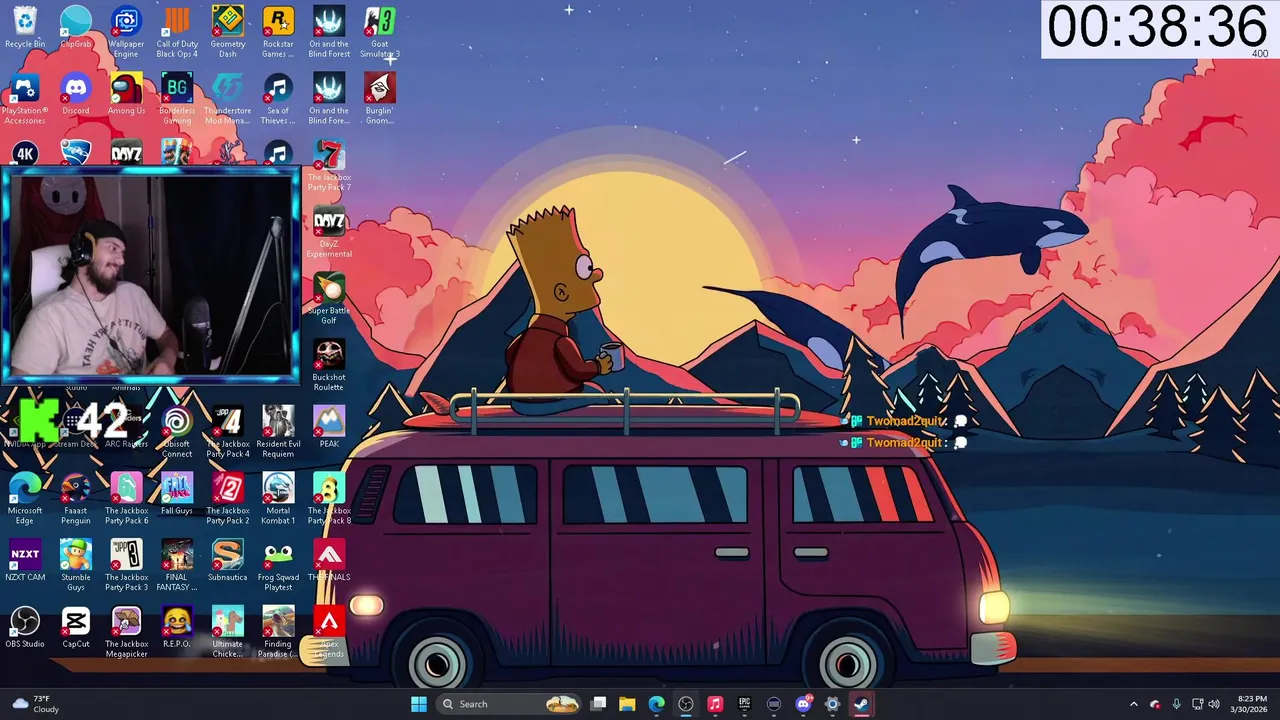Open the Windows Start menu

419,704
